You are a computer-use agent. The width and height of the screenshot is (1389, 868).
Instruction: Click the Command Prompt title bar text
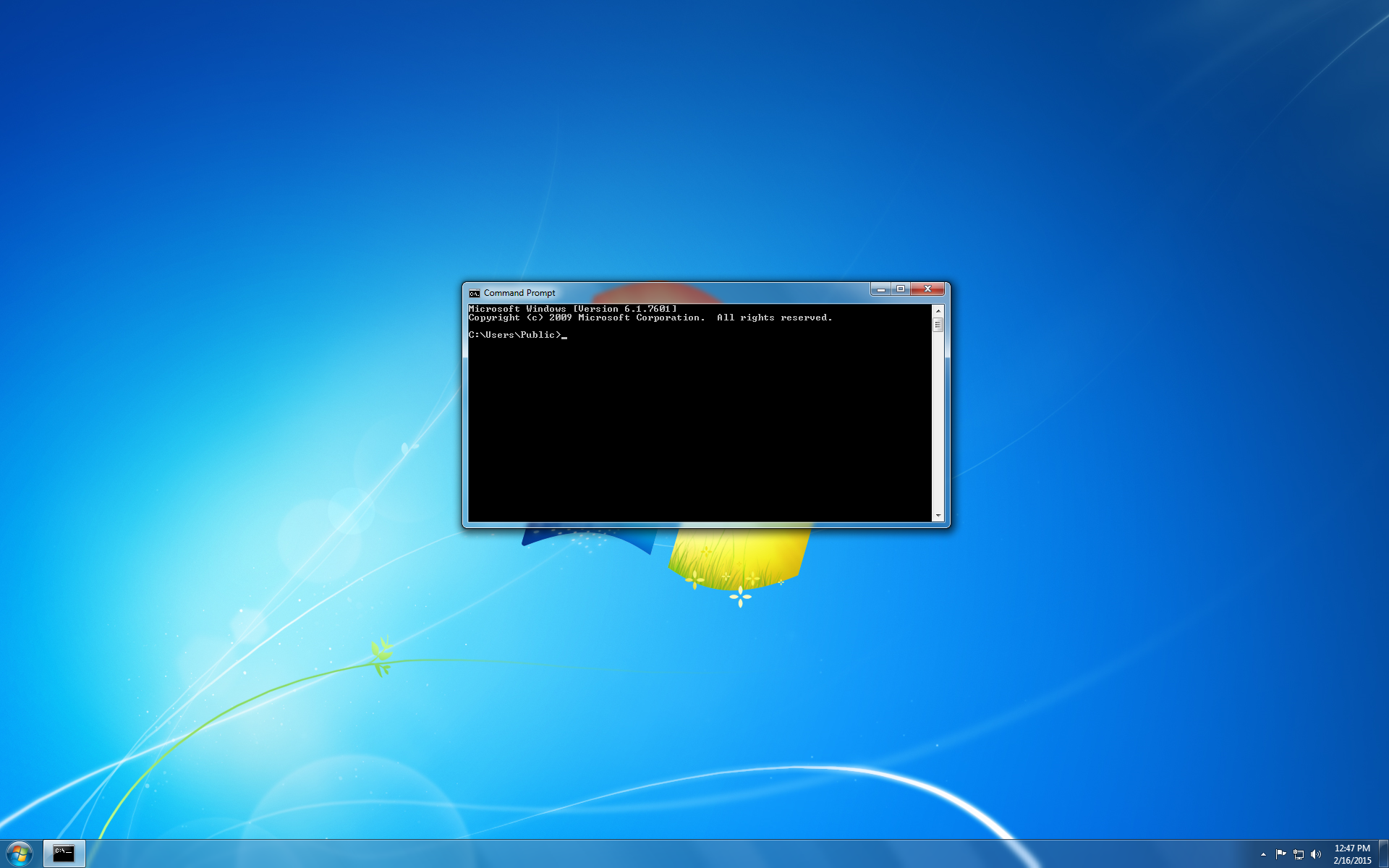519,293
